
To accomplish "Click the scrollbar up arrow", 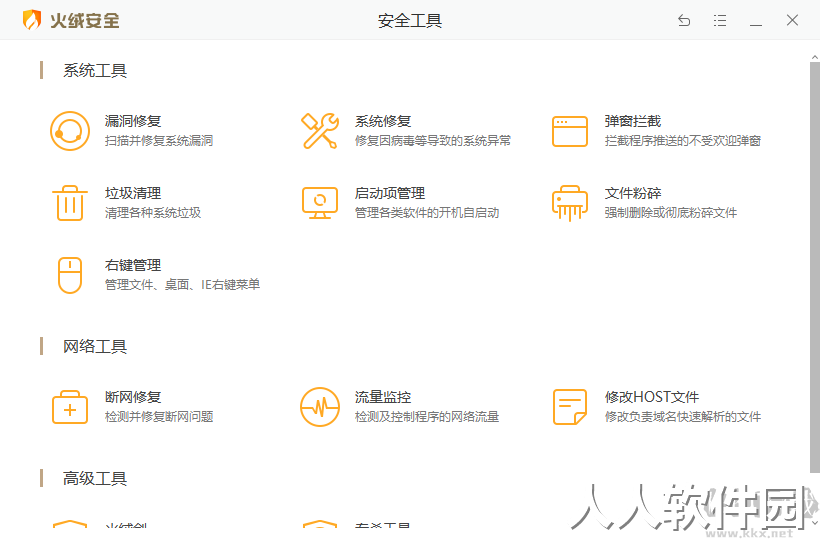I will [815, 56].
